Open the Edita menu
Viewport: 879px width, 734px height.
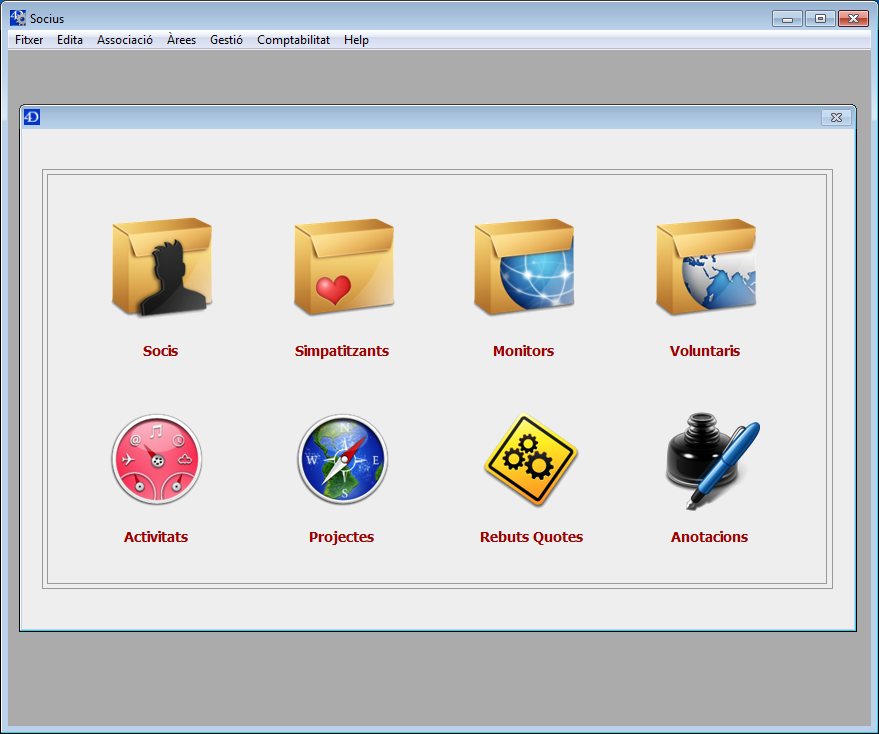pyautogui.click(x=70, y=40)
